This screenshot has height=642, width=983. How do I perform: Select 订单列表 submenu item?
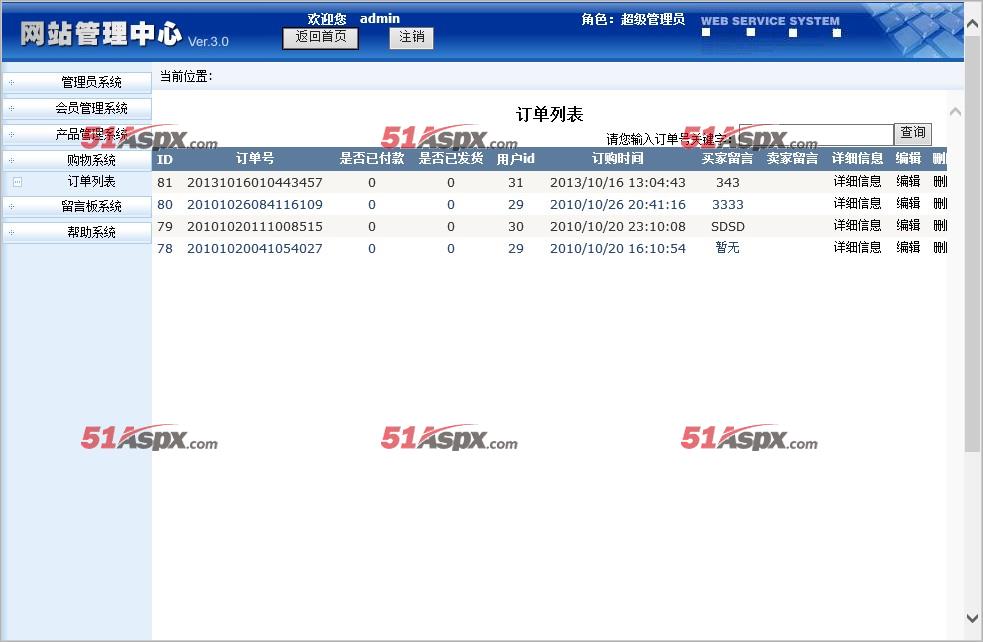(x=92, y=182)
